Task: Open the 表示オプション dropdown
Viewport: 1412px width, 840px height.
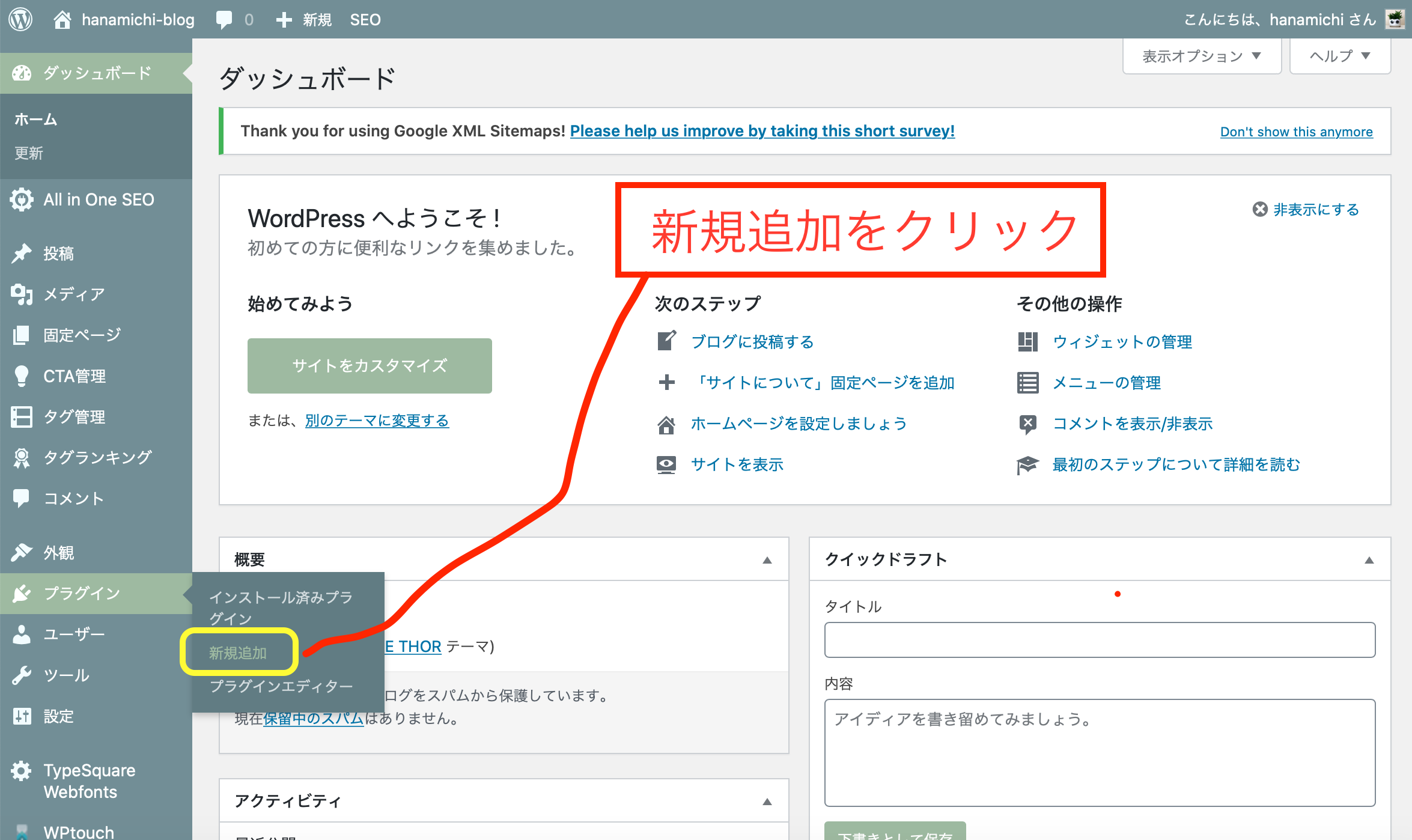Action: (1201, 56)
